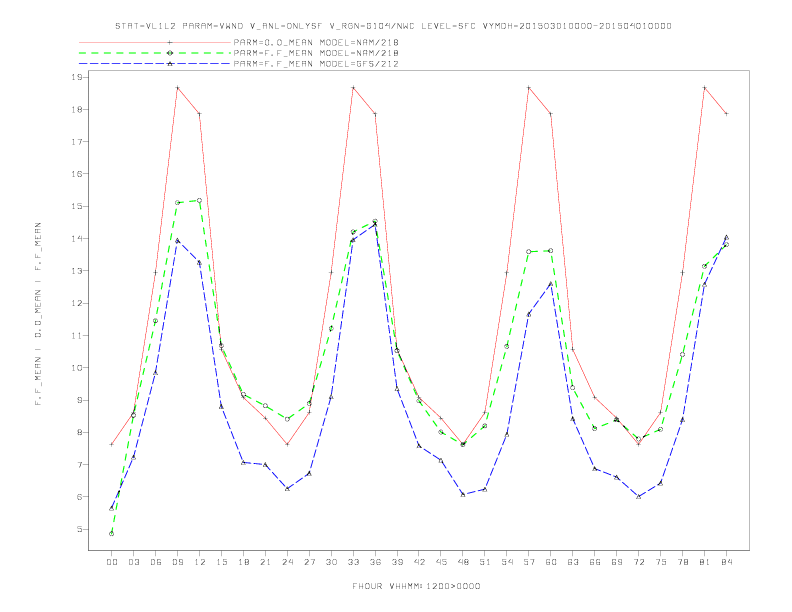Screen dimensions: 792x612
Task: Click x-axis forecast hour label 69
Action: click(617, 562)
